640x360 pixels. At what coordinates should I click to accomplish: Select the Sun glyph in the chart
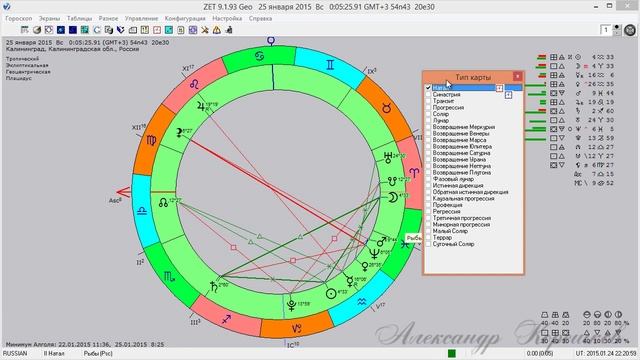point(331,293)
